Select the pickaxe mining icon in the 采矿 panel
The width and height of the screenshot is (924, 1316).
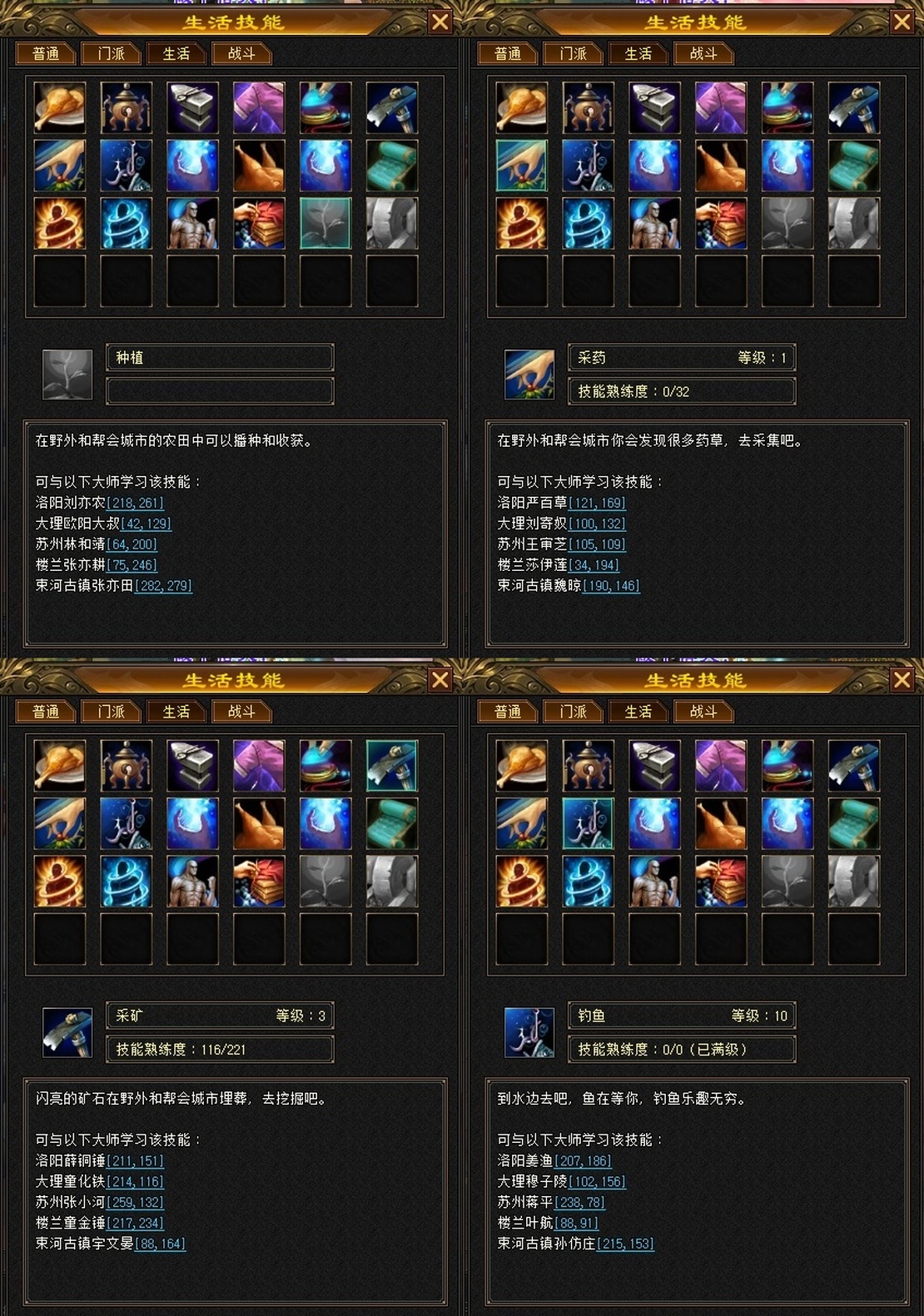pyautogui.click(x=391, y=765)
